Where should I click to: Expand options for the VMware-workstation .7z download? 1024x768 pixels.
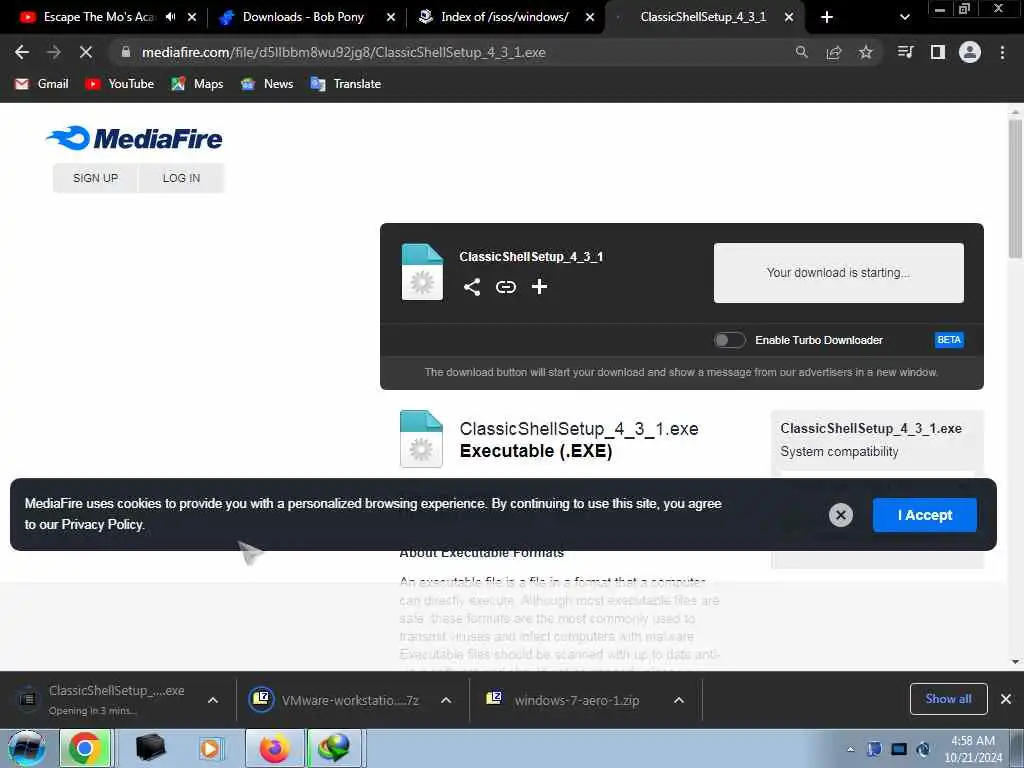tap(446, 700)
